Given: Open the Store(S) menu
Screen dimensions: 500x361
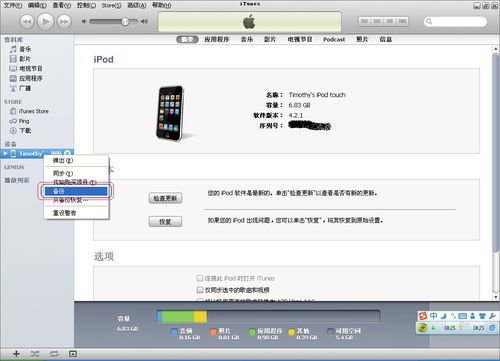Looking at the screenshot, I should 111,5.
